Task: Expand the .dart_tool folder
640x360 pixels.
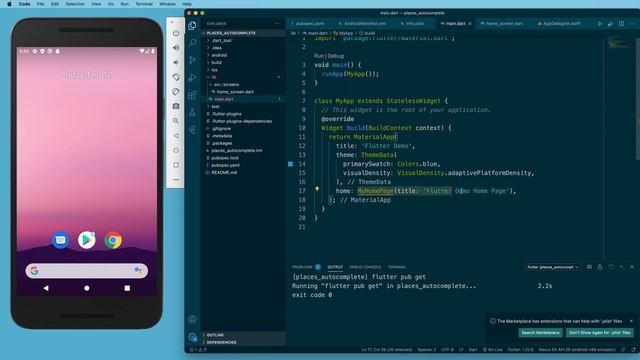Action: pyautogui.click(x=222, y=40)
